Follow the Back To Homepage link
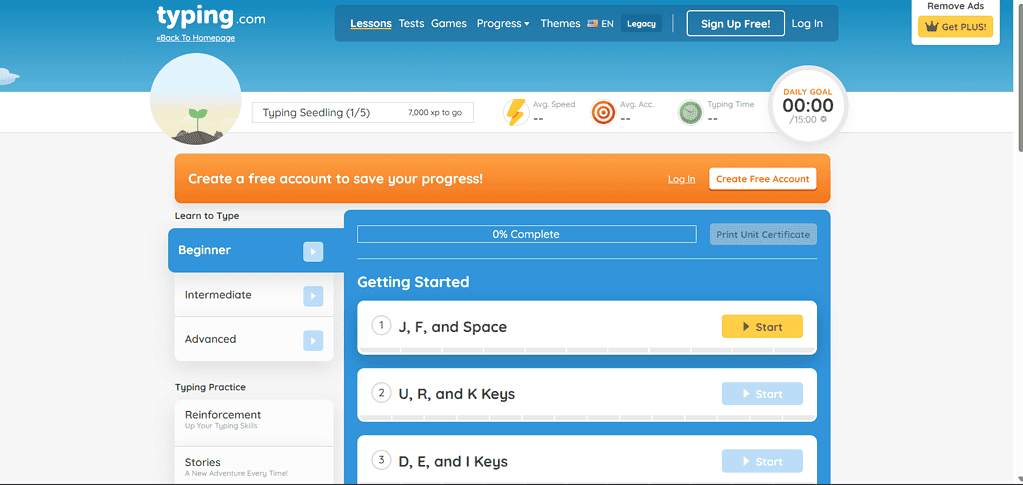This screenshot has height=485, width=1023. click(196, 38)
